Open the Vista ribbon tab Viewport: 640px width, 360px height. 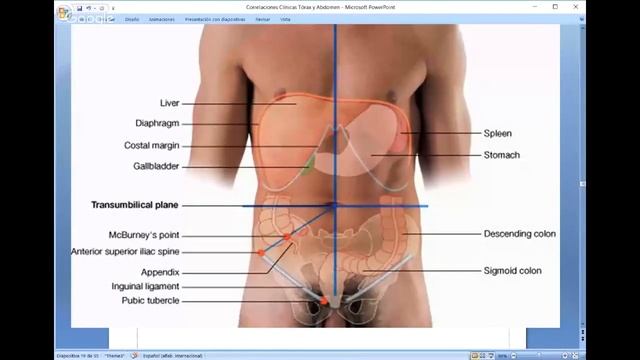(x=285, y=19)
